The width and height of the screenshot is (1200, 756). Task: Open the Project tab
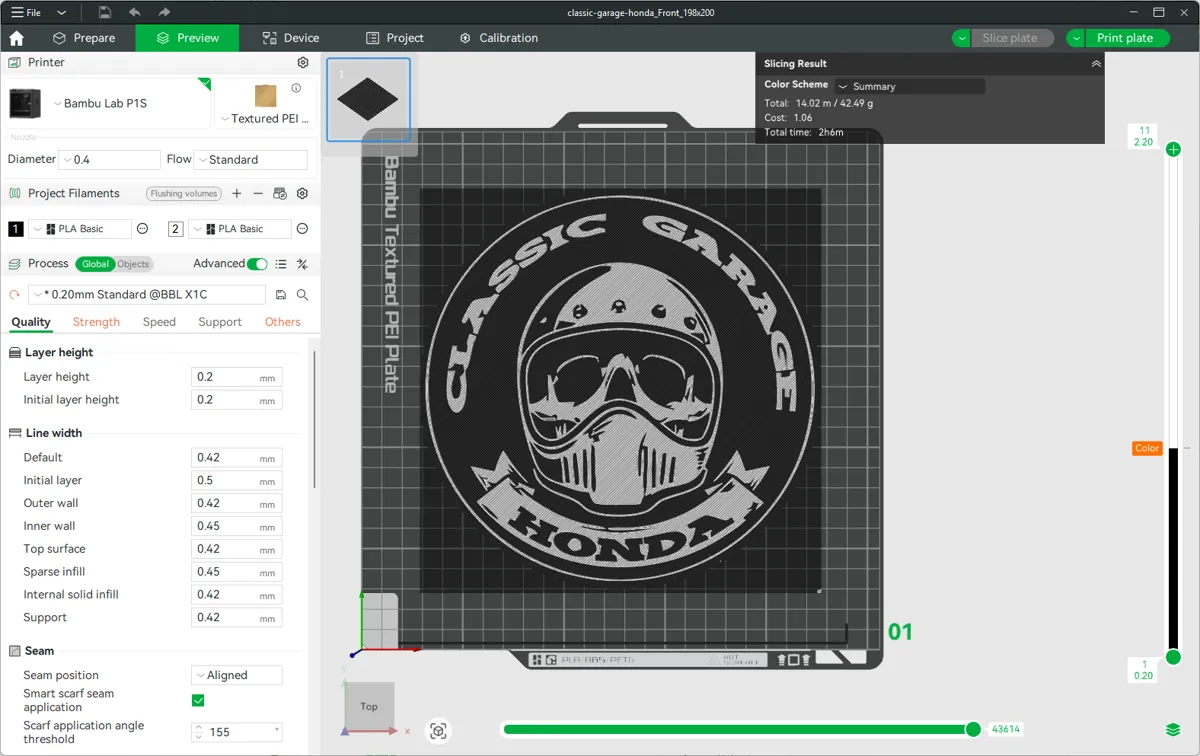tap(395, 38)
